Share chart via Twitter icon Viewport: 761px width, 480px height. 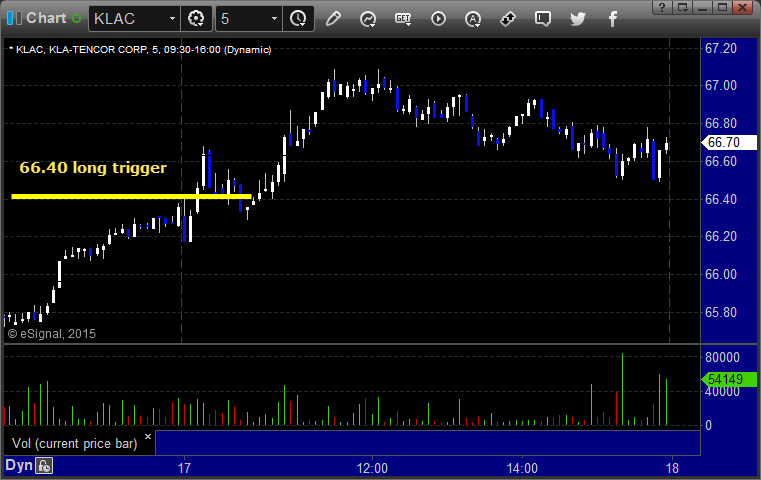pyautogui.click(x=578, y=19)
